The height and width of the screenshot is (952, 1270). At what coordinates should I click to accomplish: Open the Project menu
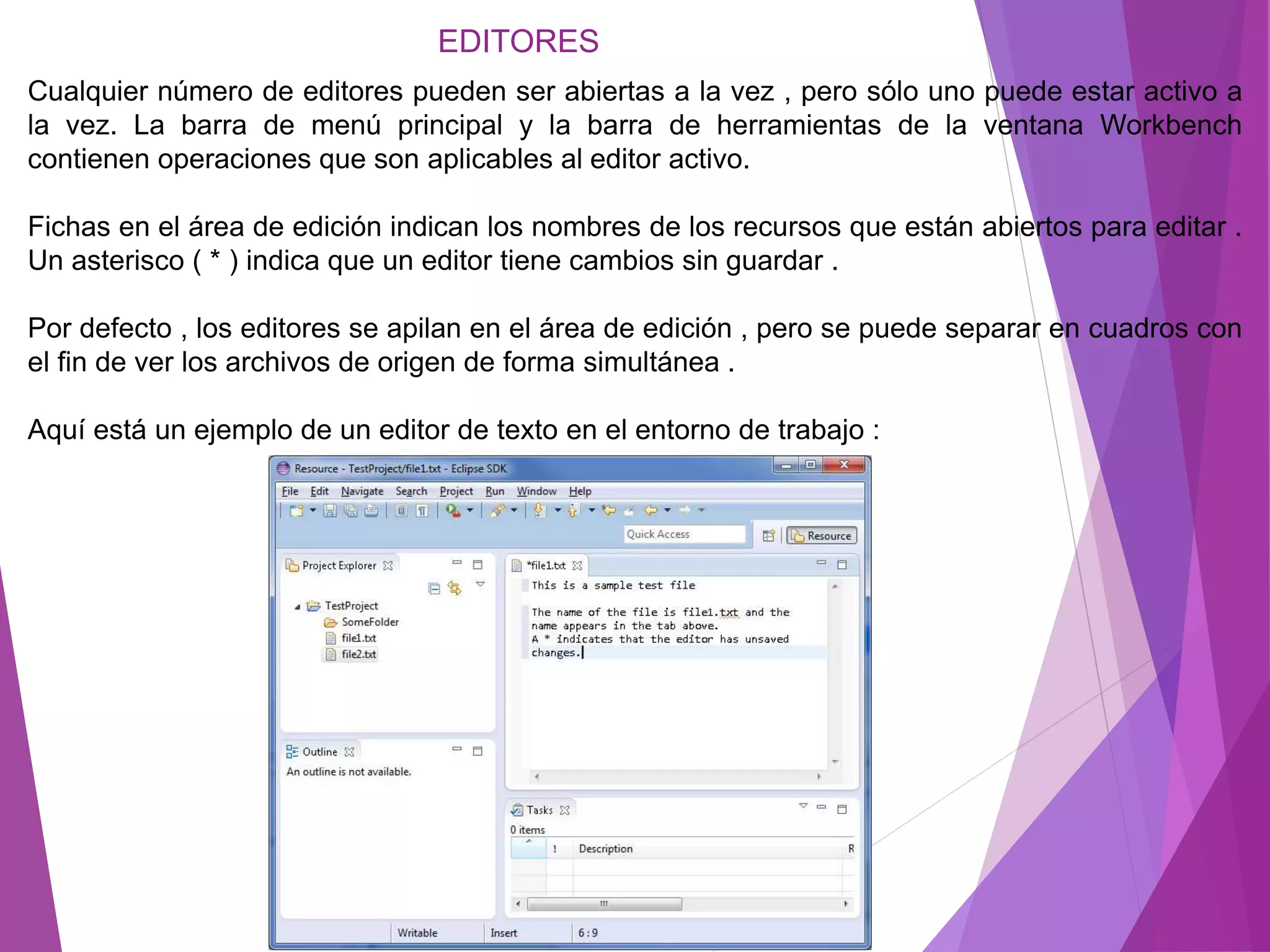click(456, 491)
